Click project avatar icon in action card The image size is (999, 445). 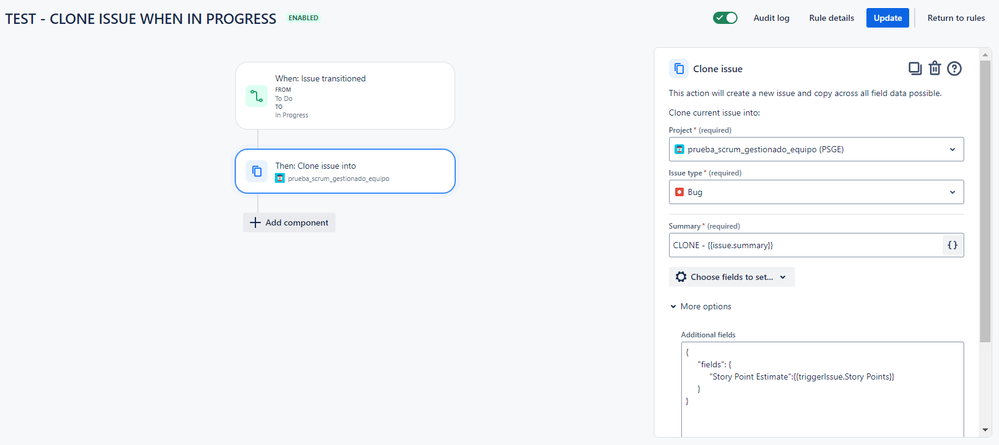tap(280, 179)
